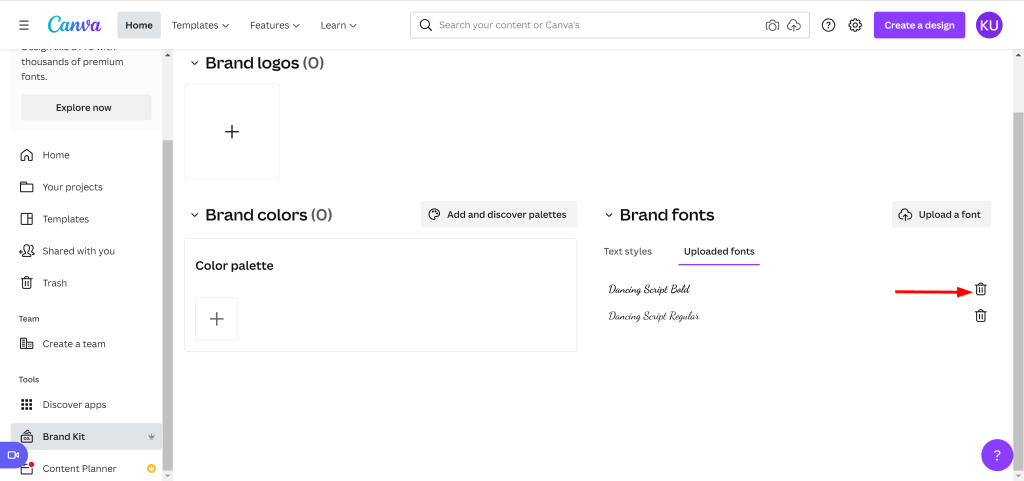Switch to the Text styles tab
The height and width of the screenshot is (481, 1024).
(x=627, y=251)
